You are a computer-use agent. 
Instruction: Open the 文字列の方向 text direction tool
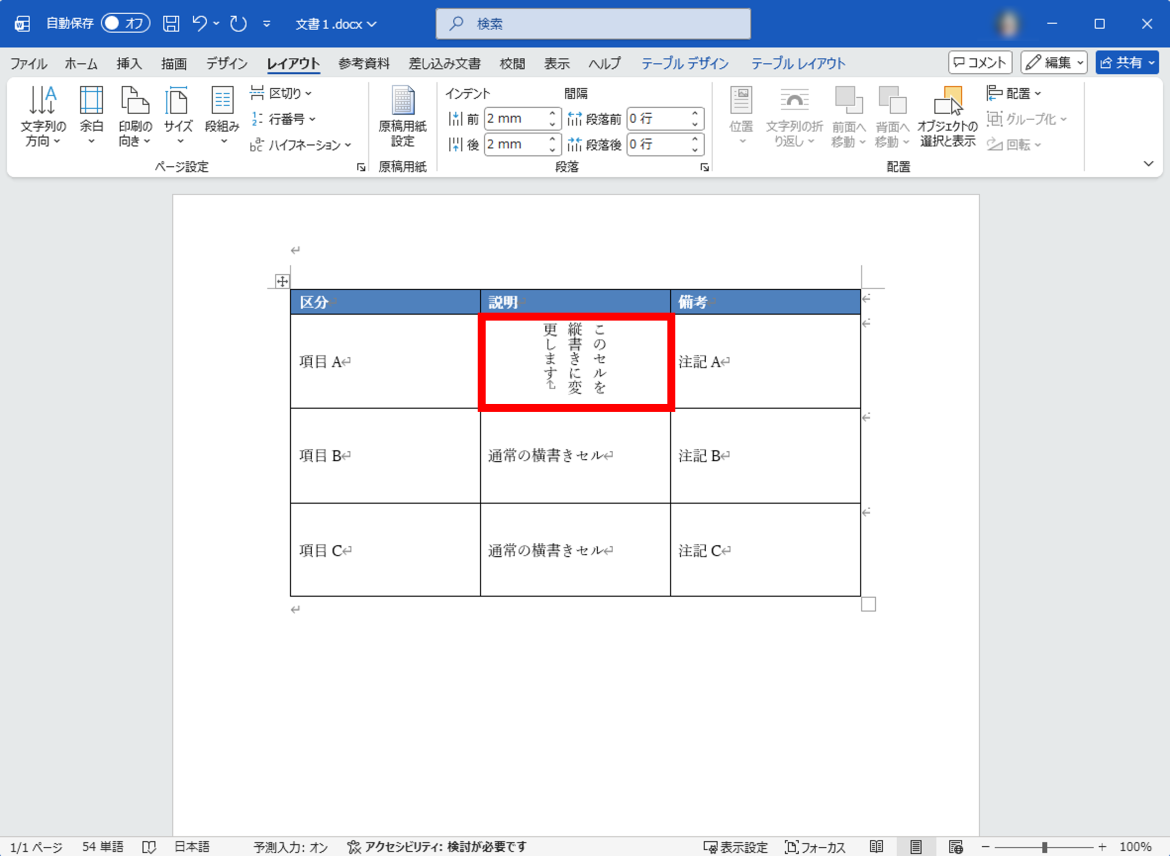pos(43,116)
